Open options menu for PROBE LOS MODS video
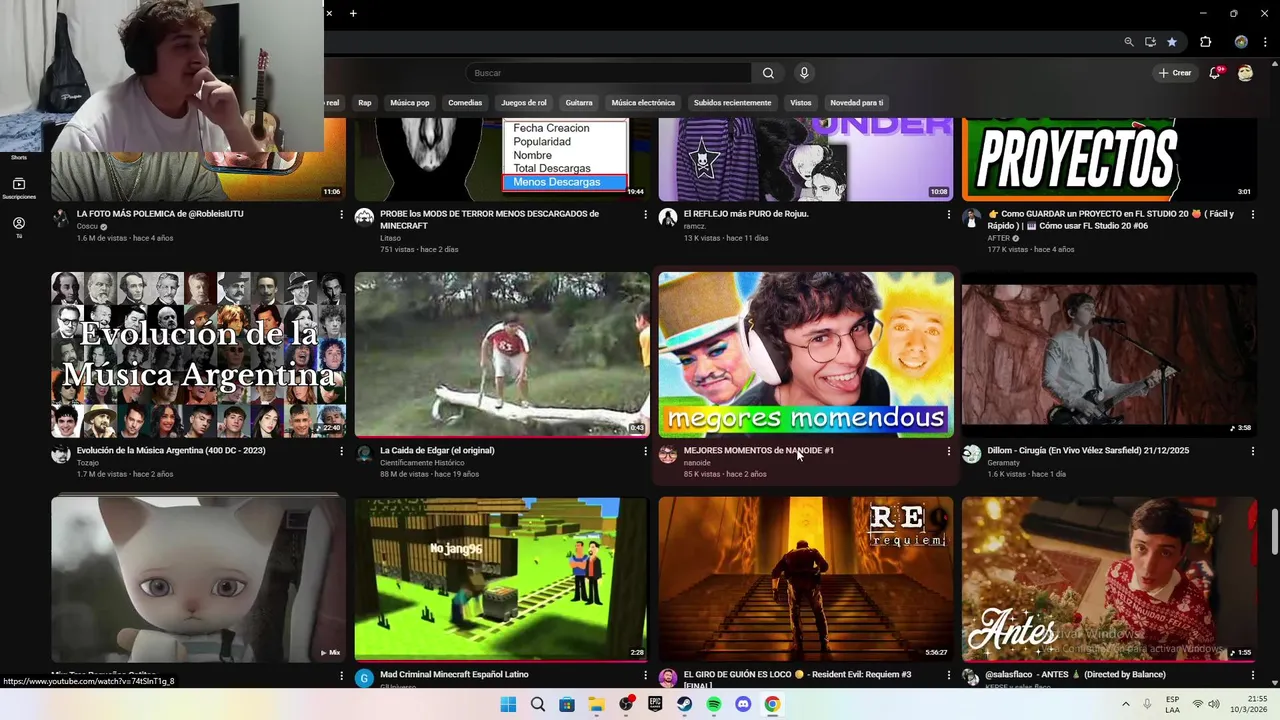The image size is (1280, 720). (645, 214)
